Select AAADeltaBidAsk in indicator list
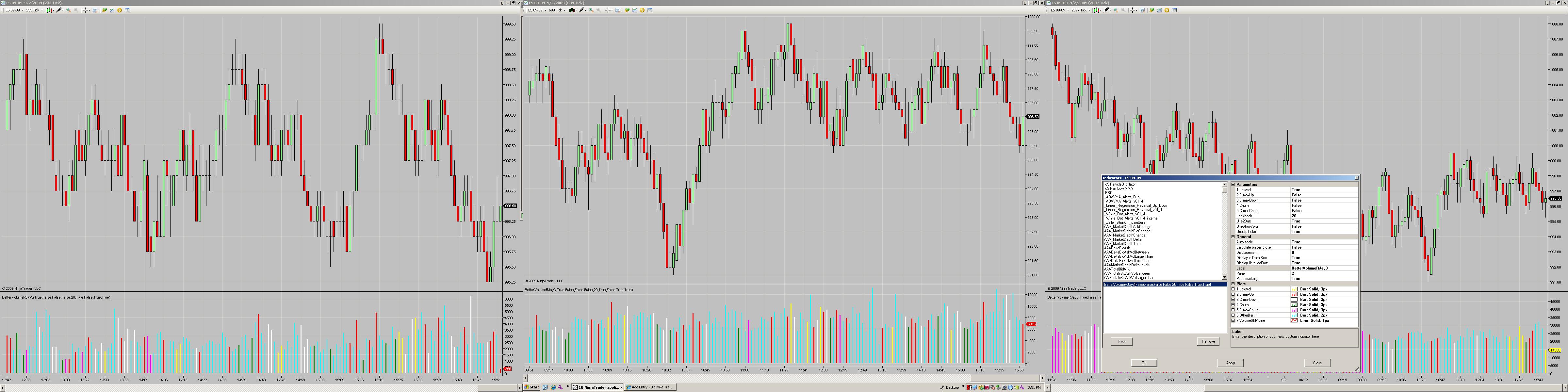1568x392 pixels. (x=1117, y=248)
